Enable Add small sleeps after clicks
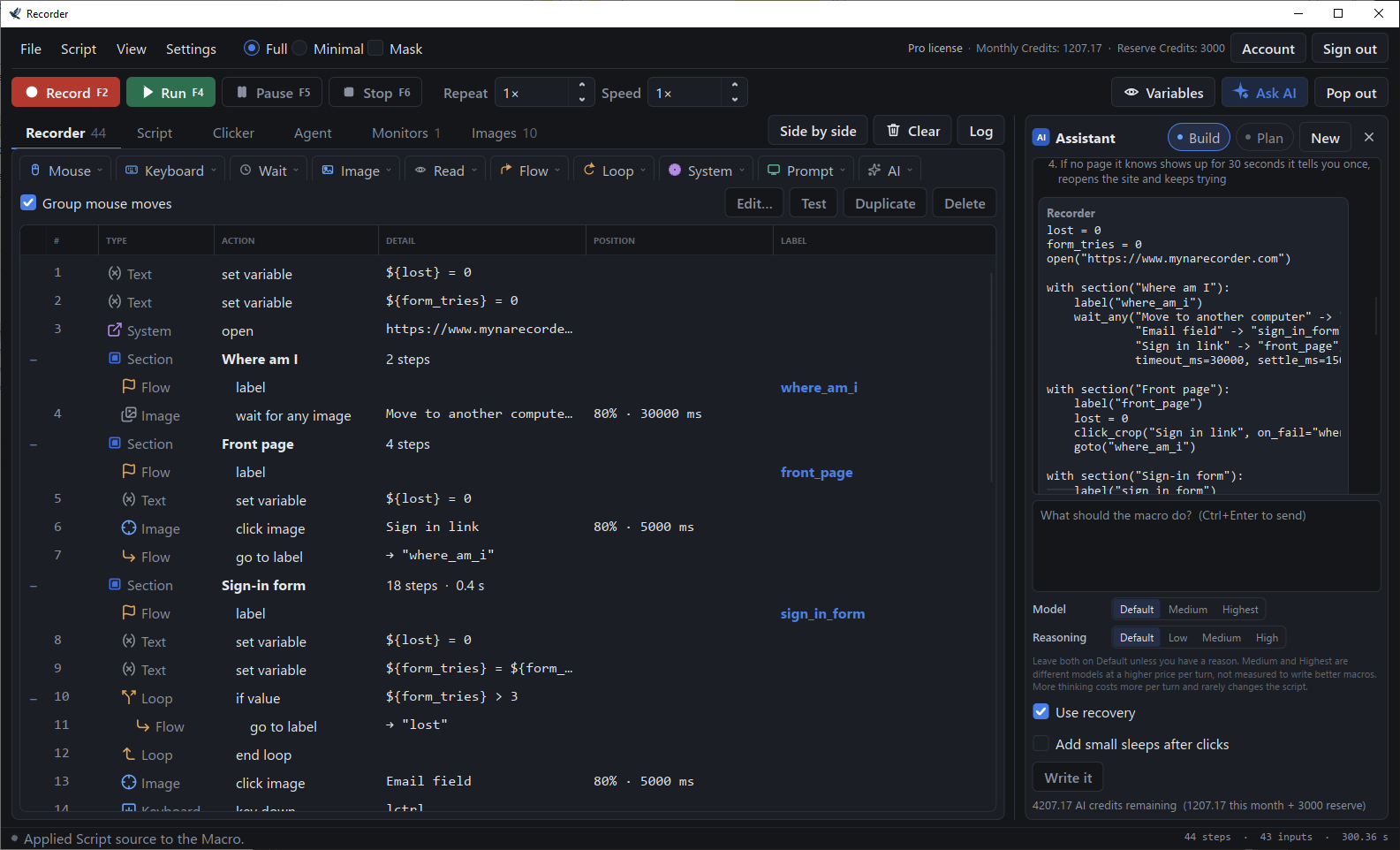Screen dimensions: 1400x850 click(x=1041, y=743)
